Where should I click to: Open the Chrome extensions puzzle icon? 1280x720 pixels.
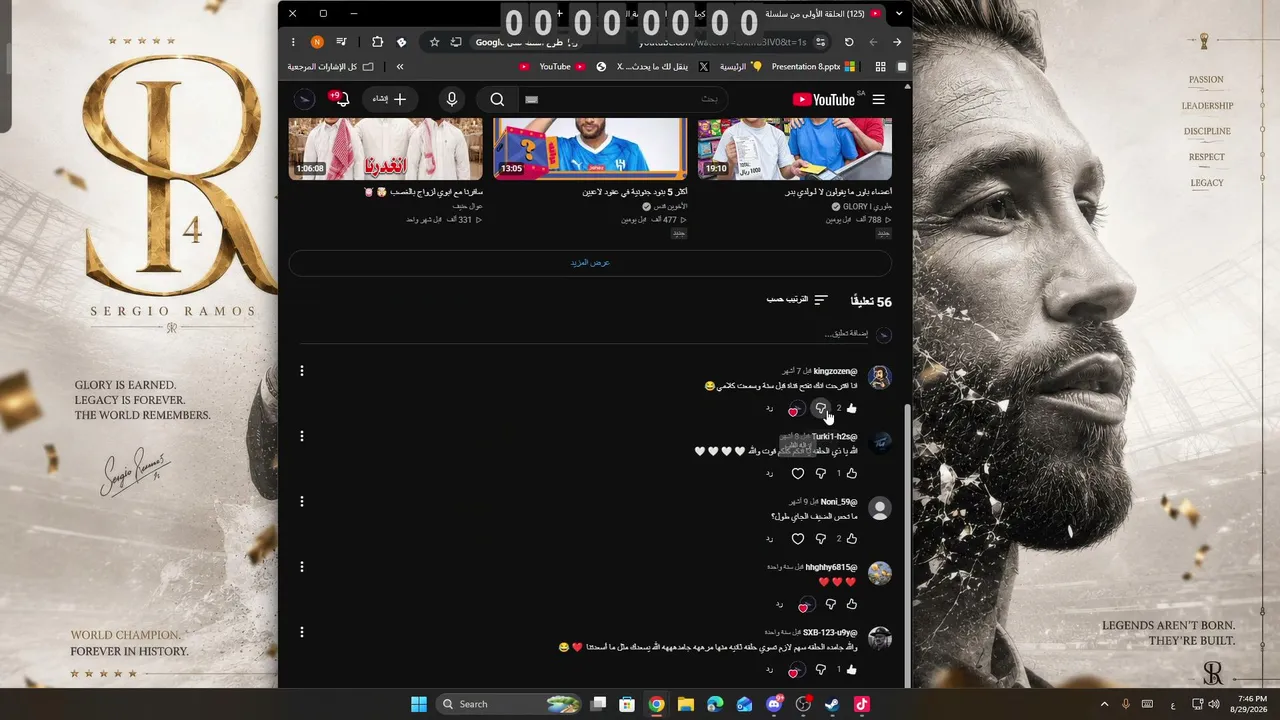(377, 42)
